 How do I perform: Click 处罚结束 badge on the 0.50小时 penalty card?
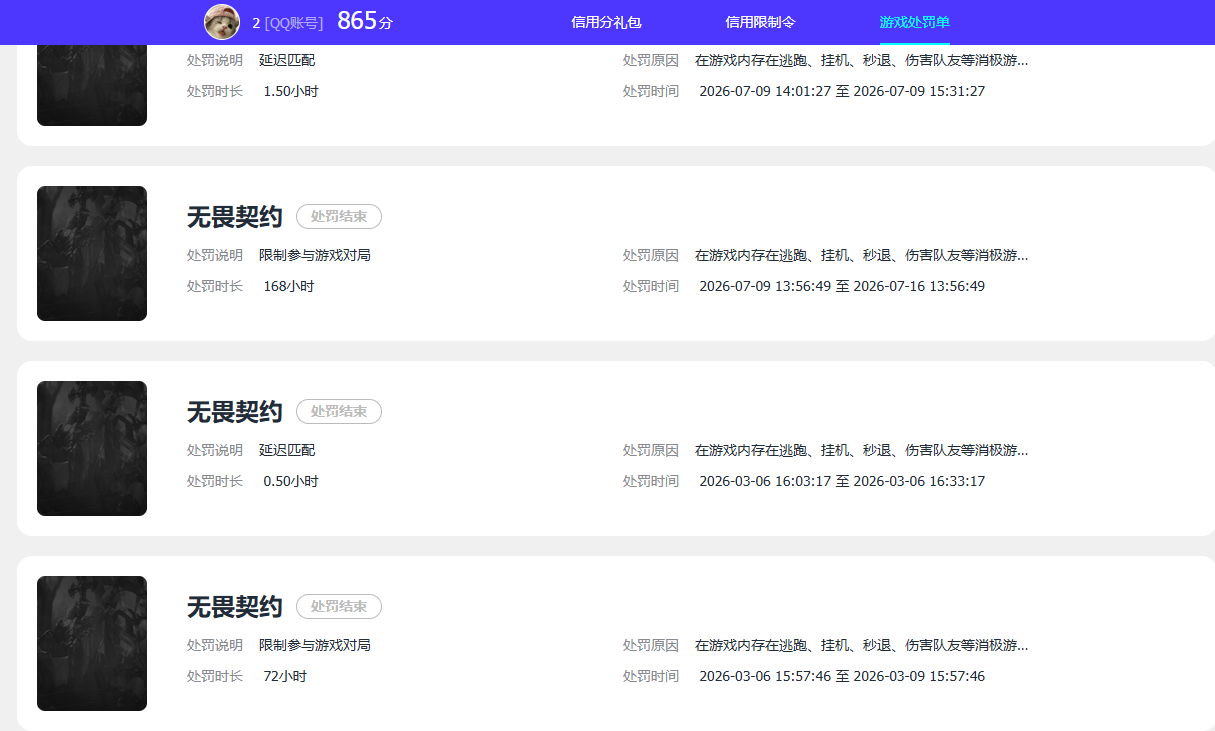[339, 411]
